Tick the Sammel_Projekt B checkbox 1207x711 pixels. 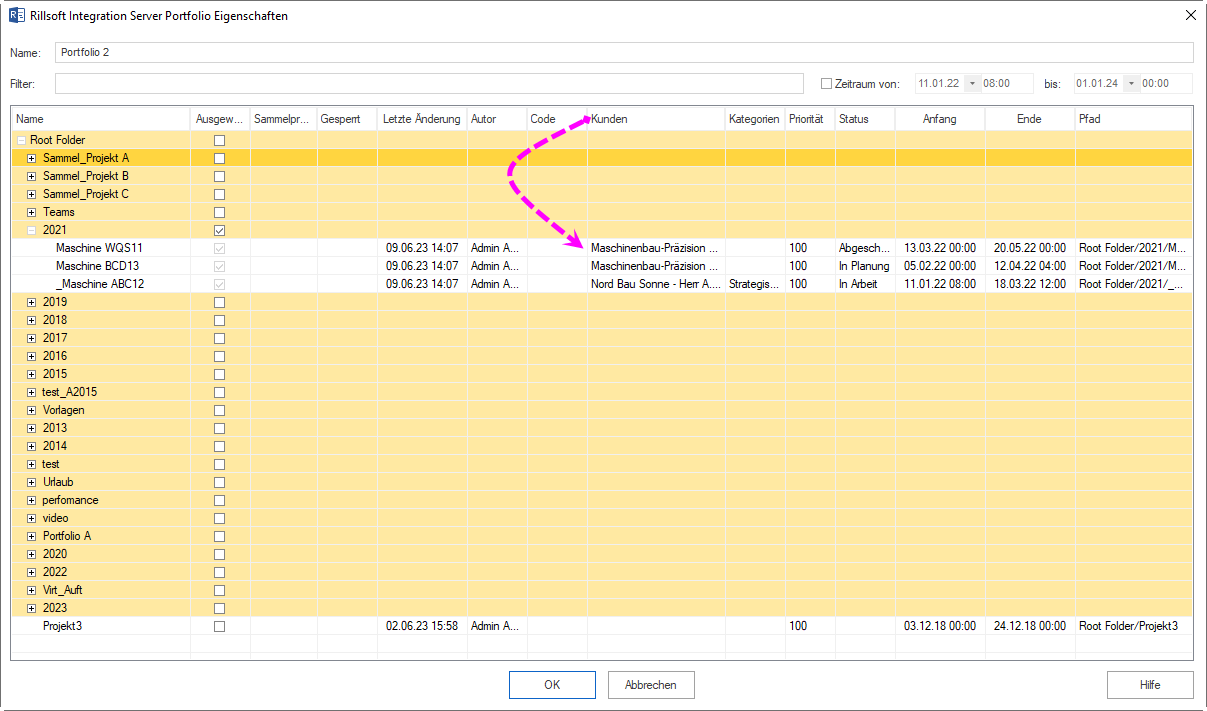pos(219,176)
